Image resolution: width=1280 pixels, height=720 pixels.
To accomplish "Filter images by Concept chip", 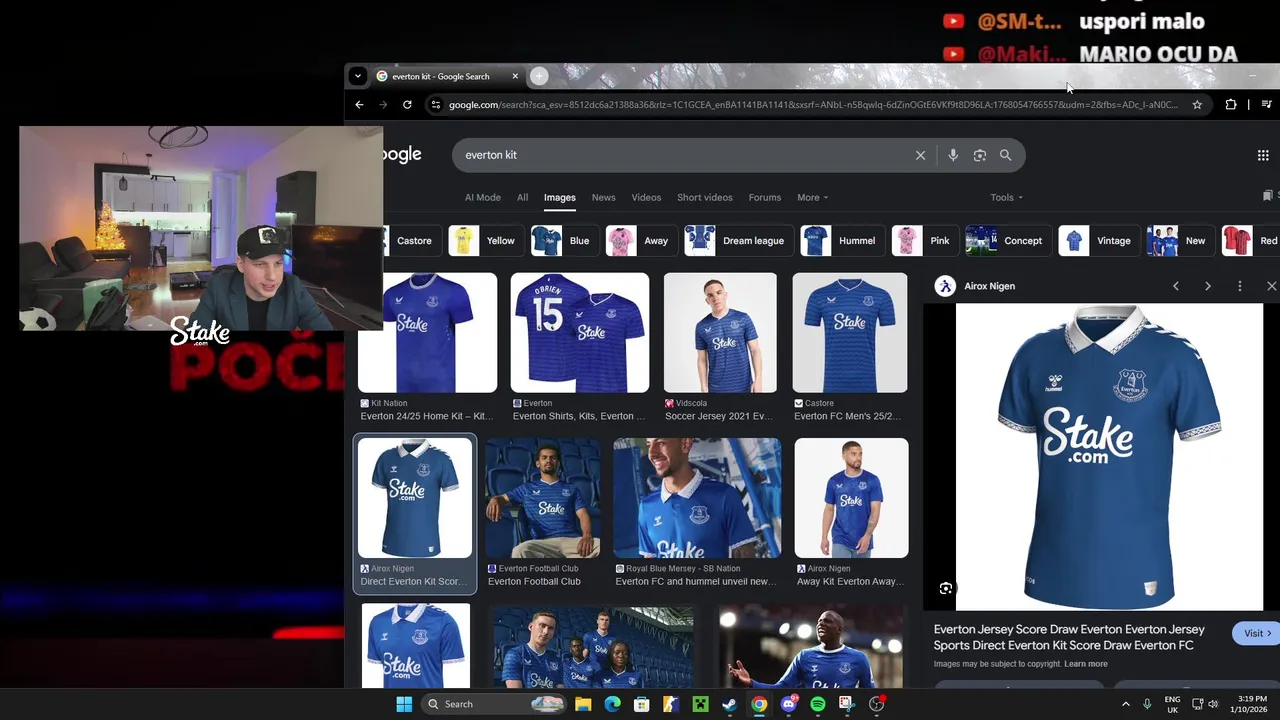I will pyautogui.click(x=1008, y=241).
